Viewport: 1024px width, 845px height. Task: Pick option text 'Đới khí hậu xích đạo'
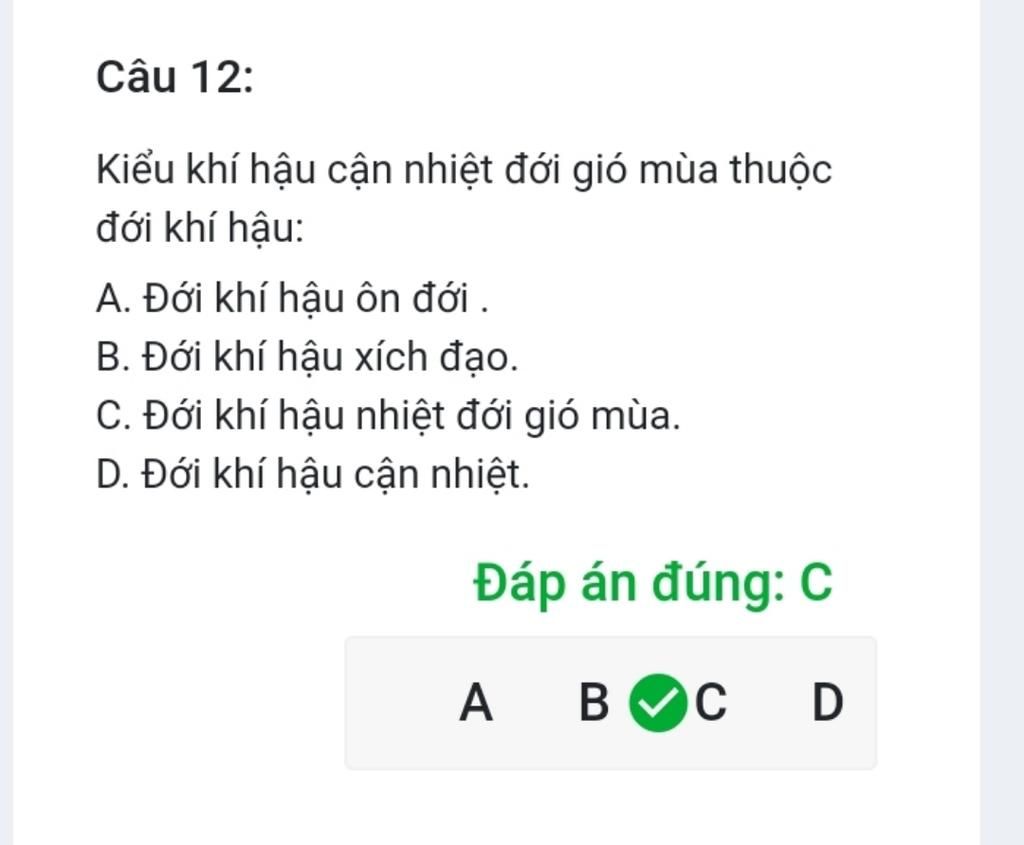[x=330, y=357]
